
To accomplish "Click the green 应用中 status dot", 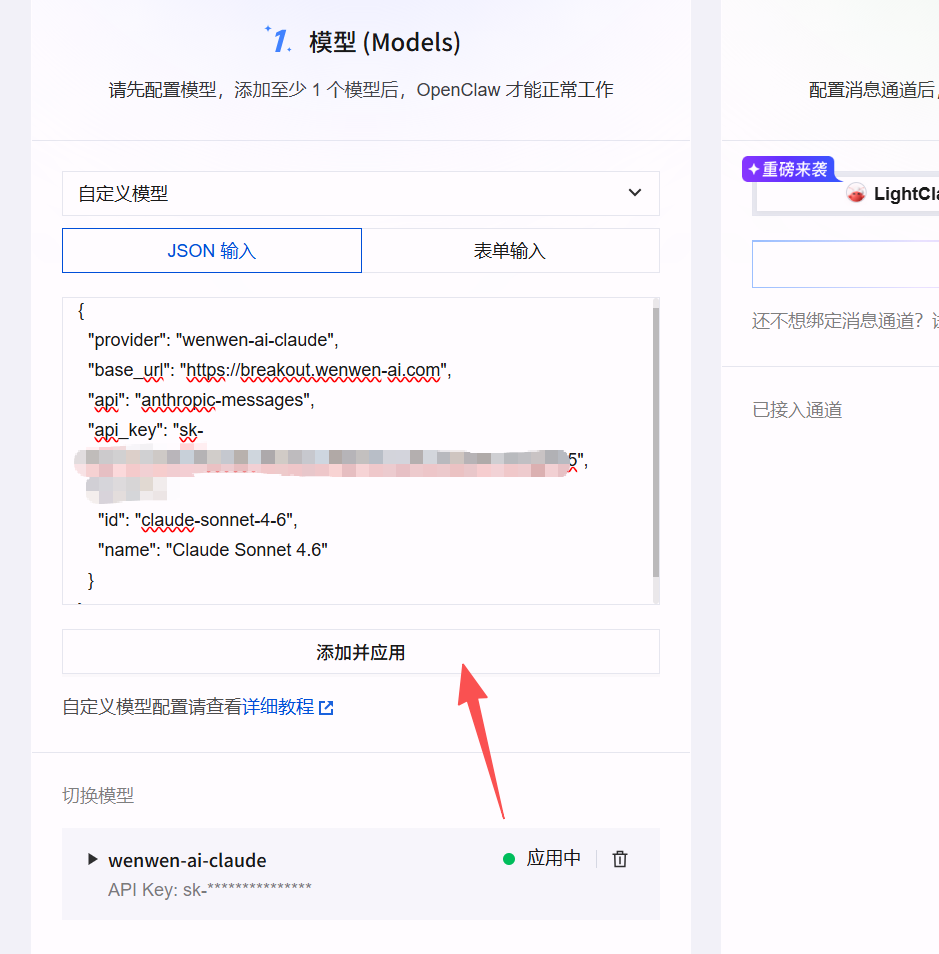I will pyautogui.click(x=509, y=859).
